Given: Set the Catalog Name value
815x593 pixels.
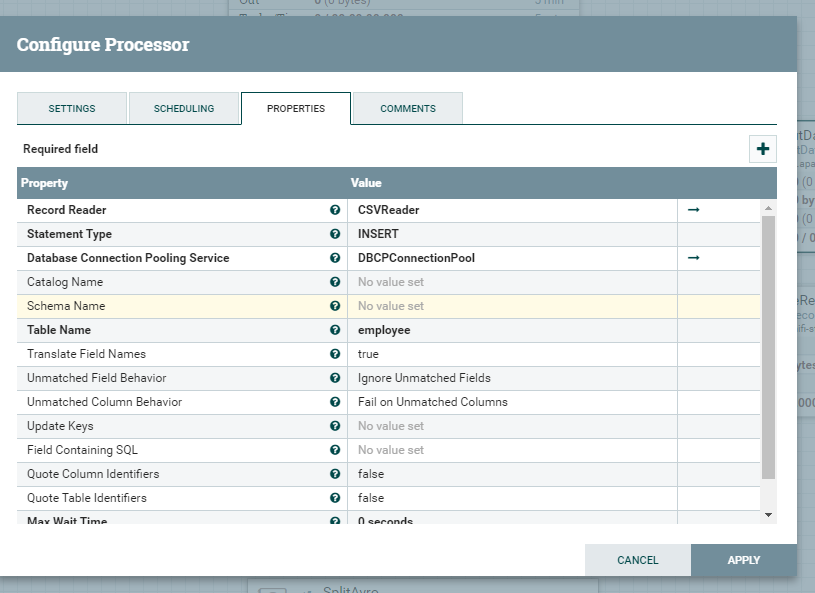Looking at the screenshot, I should 512,282.
